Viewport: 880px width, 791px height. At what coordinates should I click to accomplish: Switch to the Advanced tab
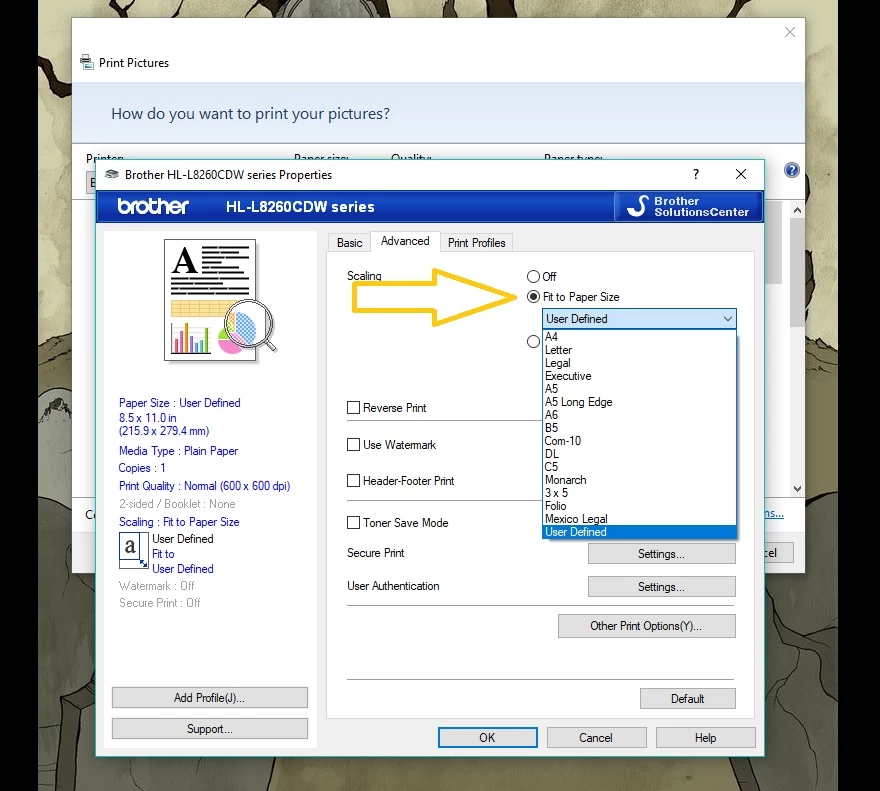405,241
